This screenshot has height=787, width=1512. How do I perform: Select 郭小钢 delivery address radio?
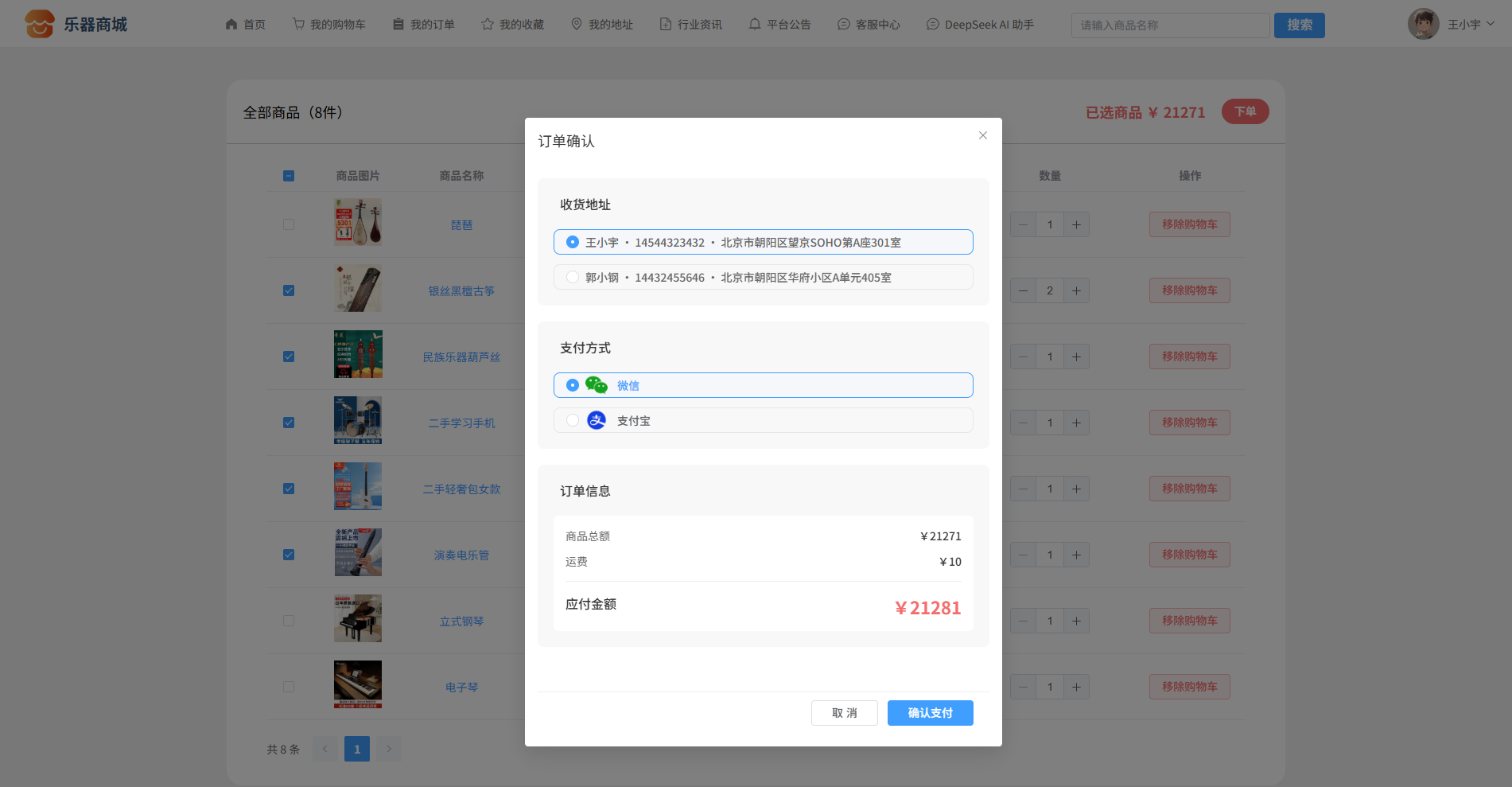click(x=573, y=277)
